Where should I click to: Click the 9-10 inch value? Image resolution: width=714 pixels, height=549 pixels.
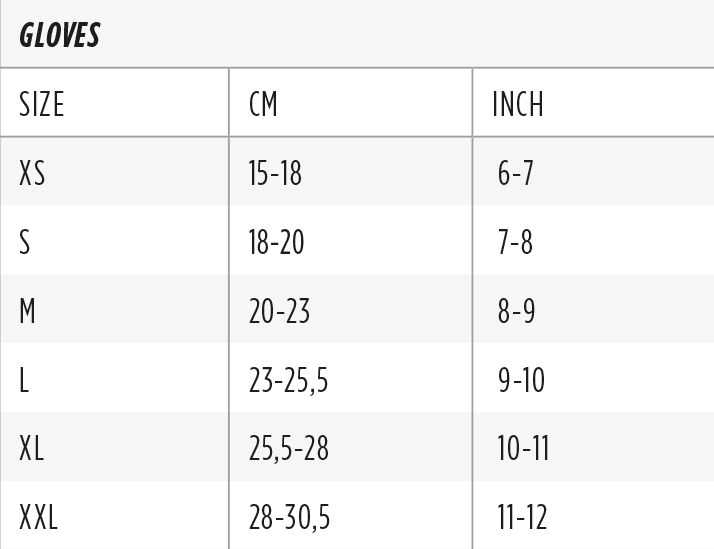(521, 380)
